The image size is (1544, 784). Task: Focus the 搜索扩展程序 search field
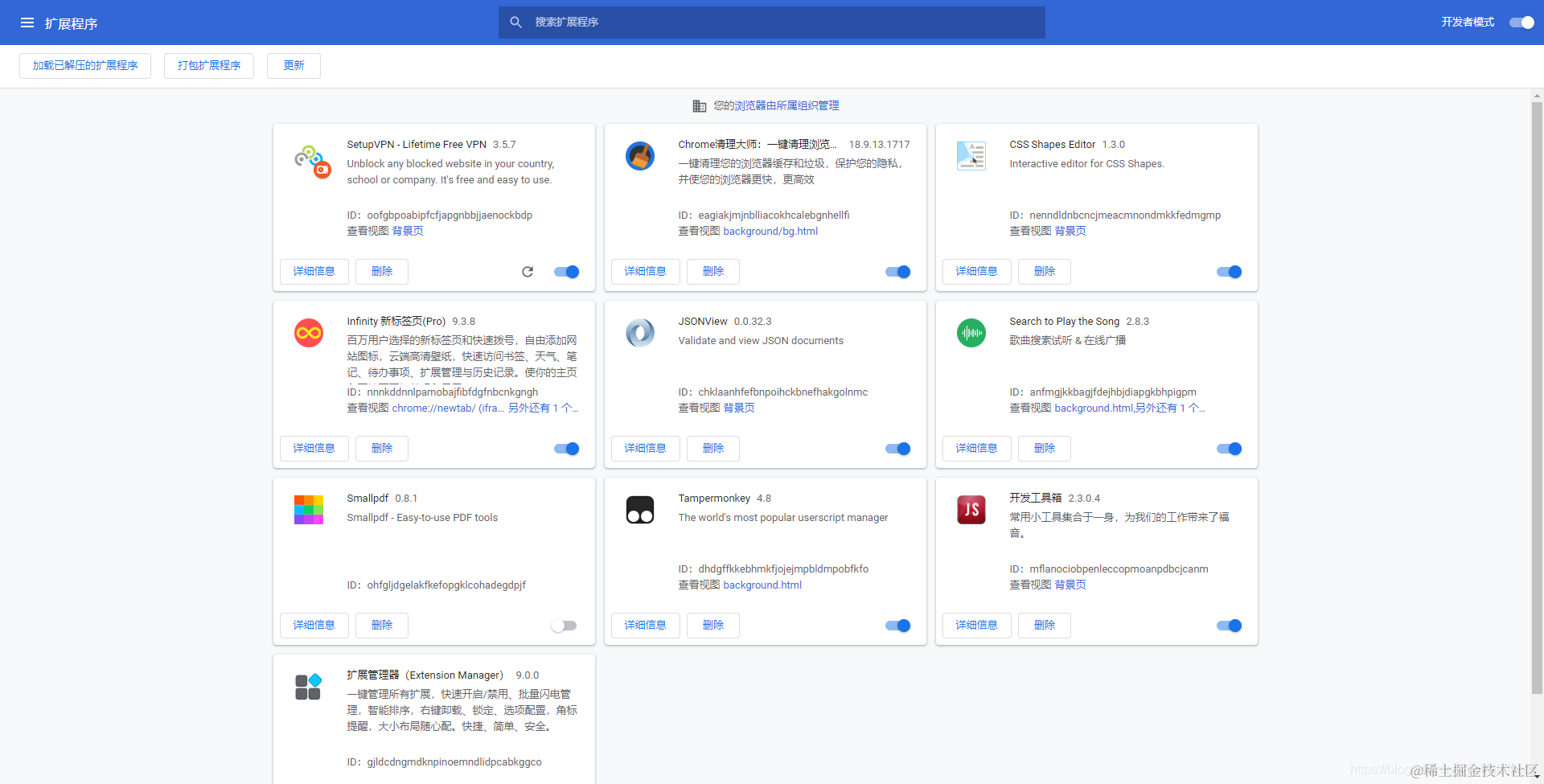click(x=772, y=23)
